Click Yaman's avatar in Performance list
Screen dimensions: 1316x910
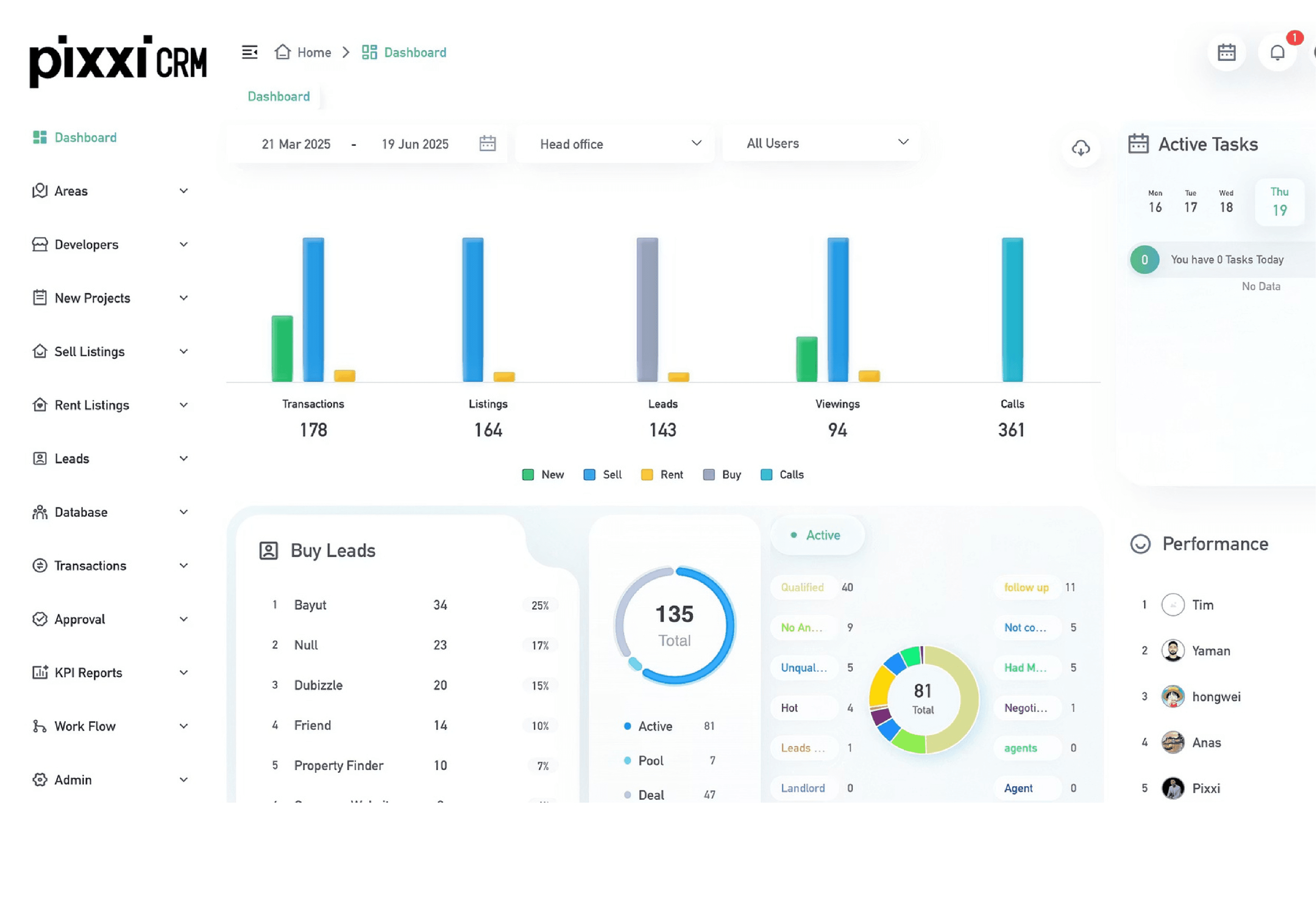[x=1173, y=651]
